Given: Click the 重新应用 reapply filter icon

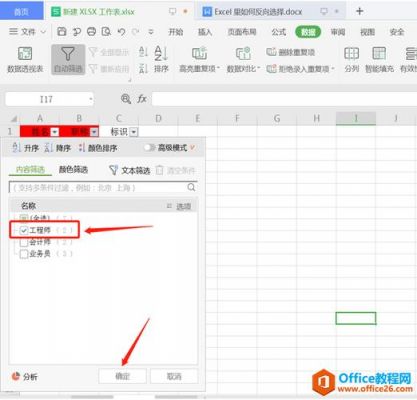Looking at the screenshot, I should coord(93,69).
